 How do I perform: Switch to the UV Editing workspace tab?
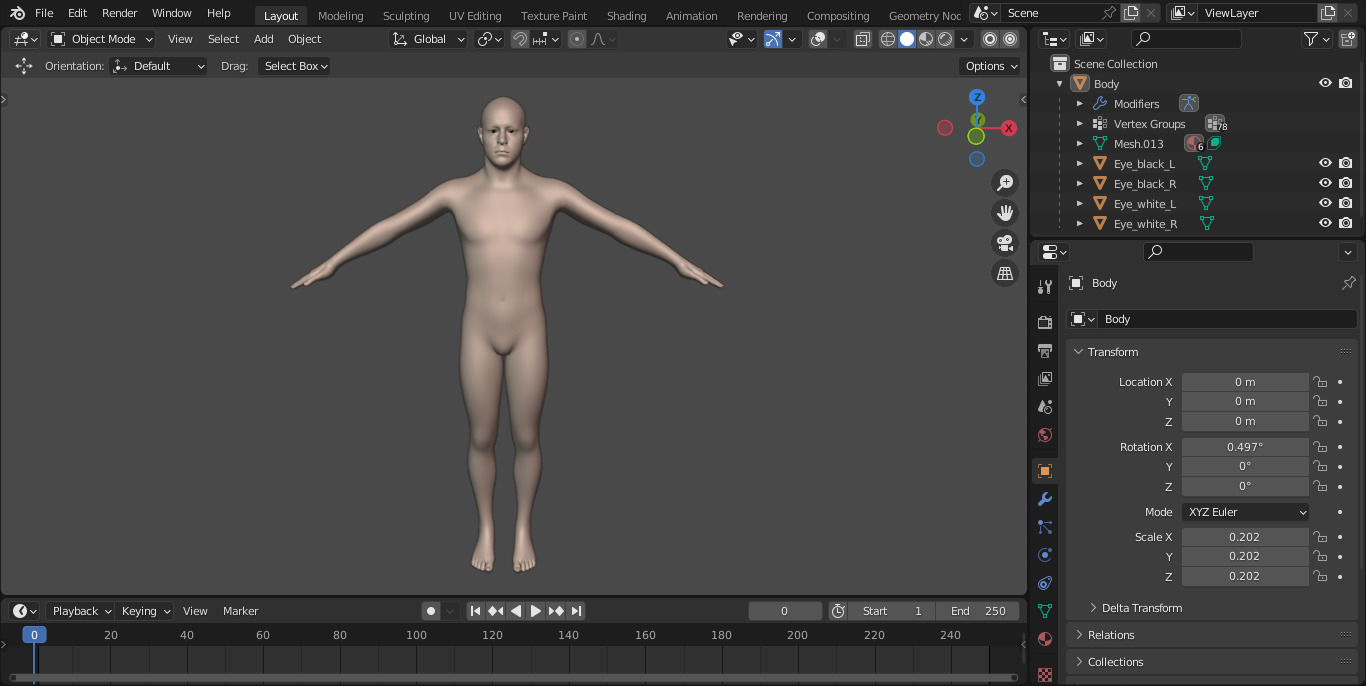pyautogui.click(x=475, y=15)
